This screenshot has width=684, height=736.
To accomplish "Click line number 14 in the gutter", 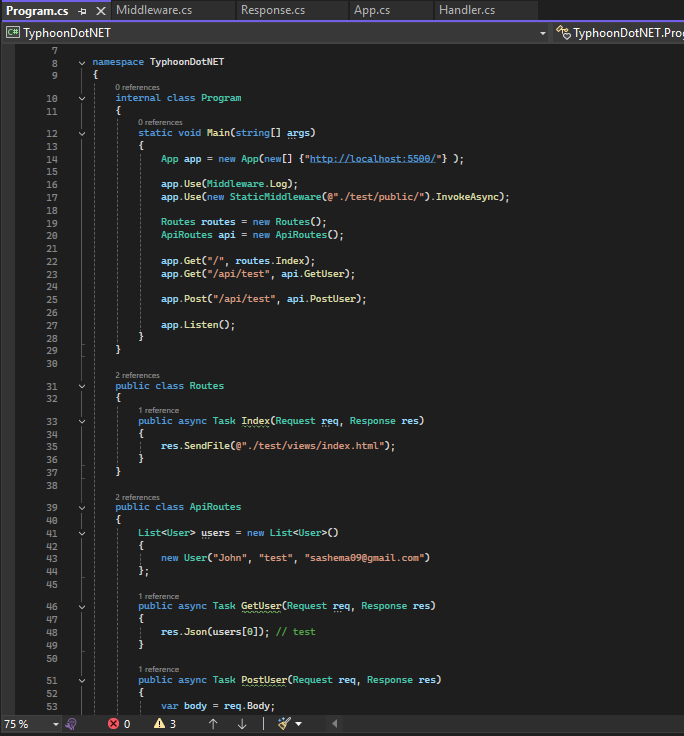I will click(x=52, y=160).
